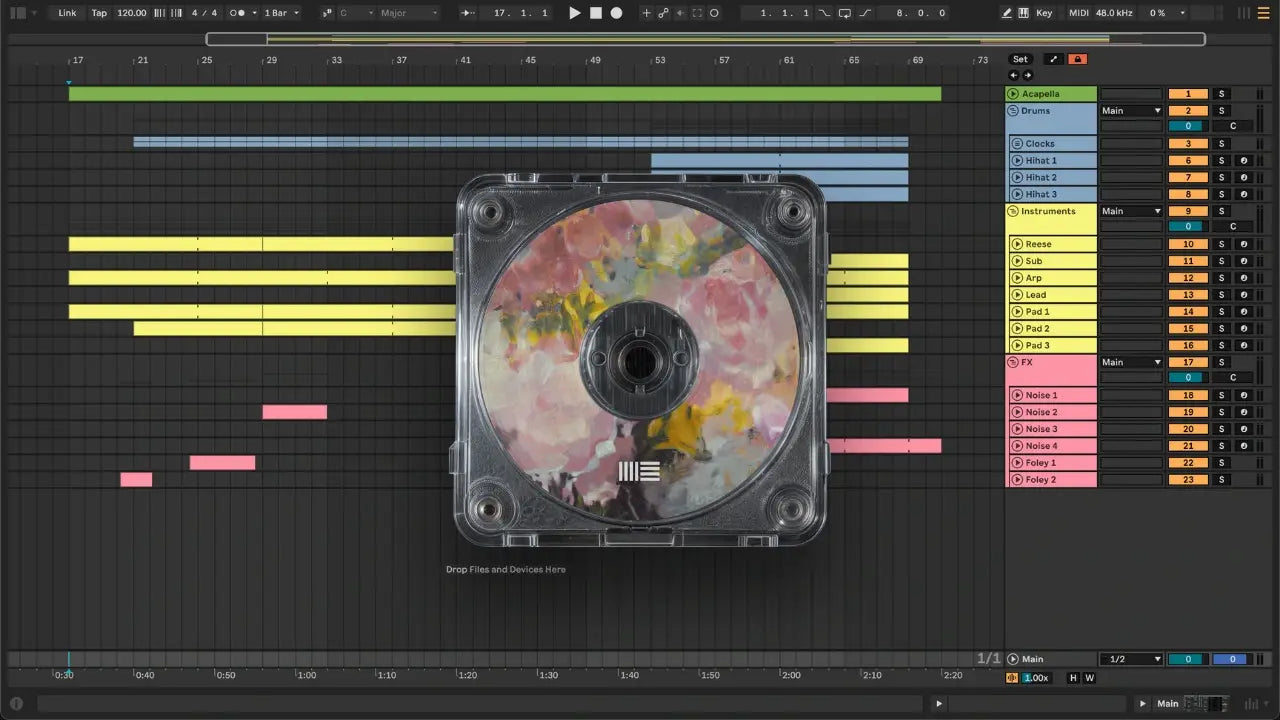Arm the Hihat 1 track for recording

pos(1244,161)
